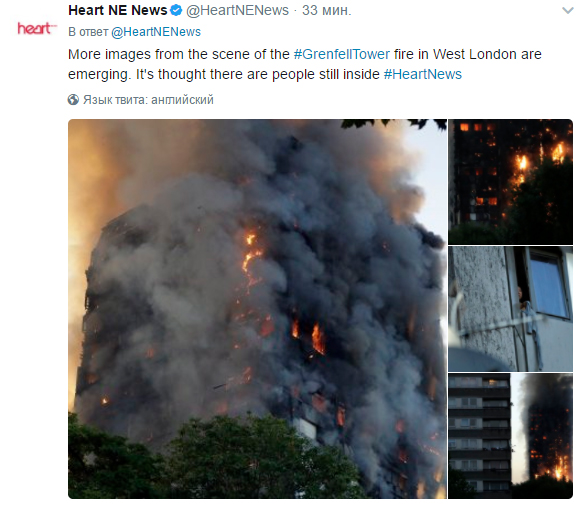Open the @HeartNENews handle in header
585x506 pixels.
(x=237, y=10)
